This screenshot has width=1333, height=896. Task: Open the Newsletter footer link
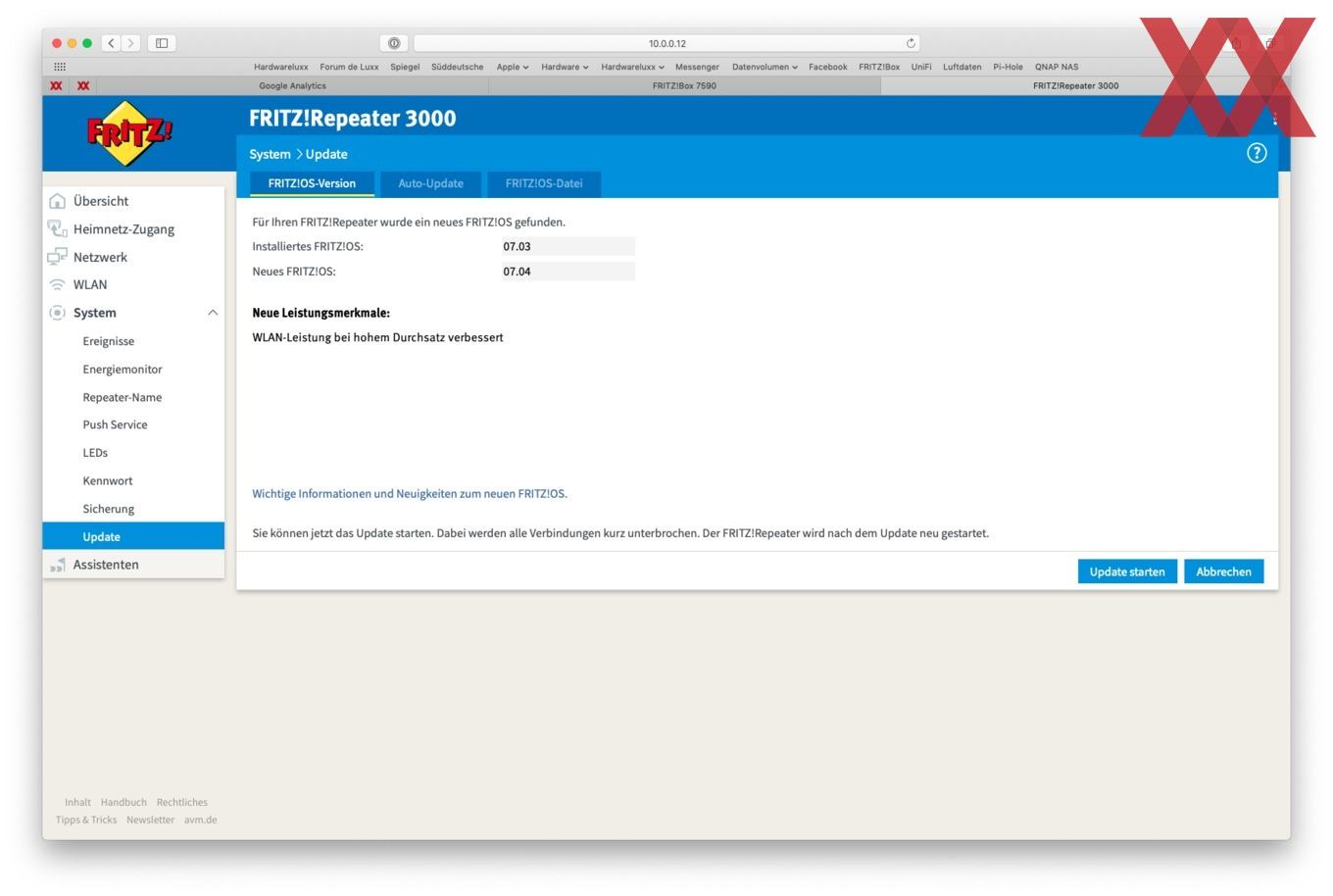pyautogui.click(x=150, y=820)
